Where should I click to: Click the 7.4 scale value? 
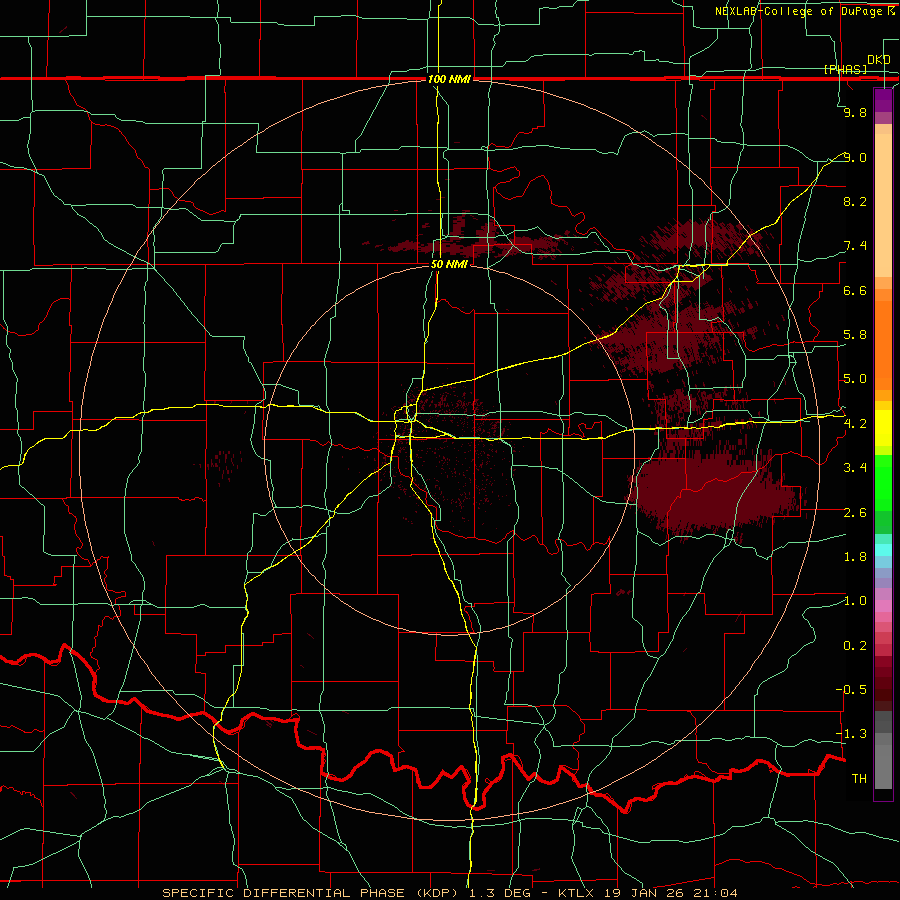click(x=855, y=246)
